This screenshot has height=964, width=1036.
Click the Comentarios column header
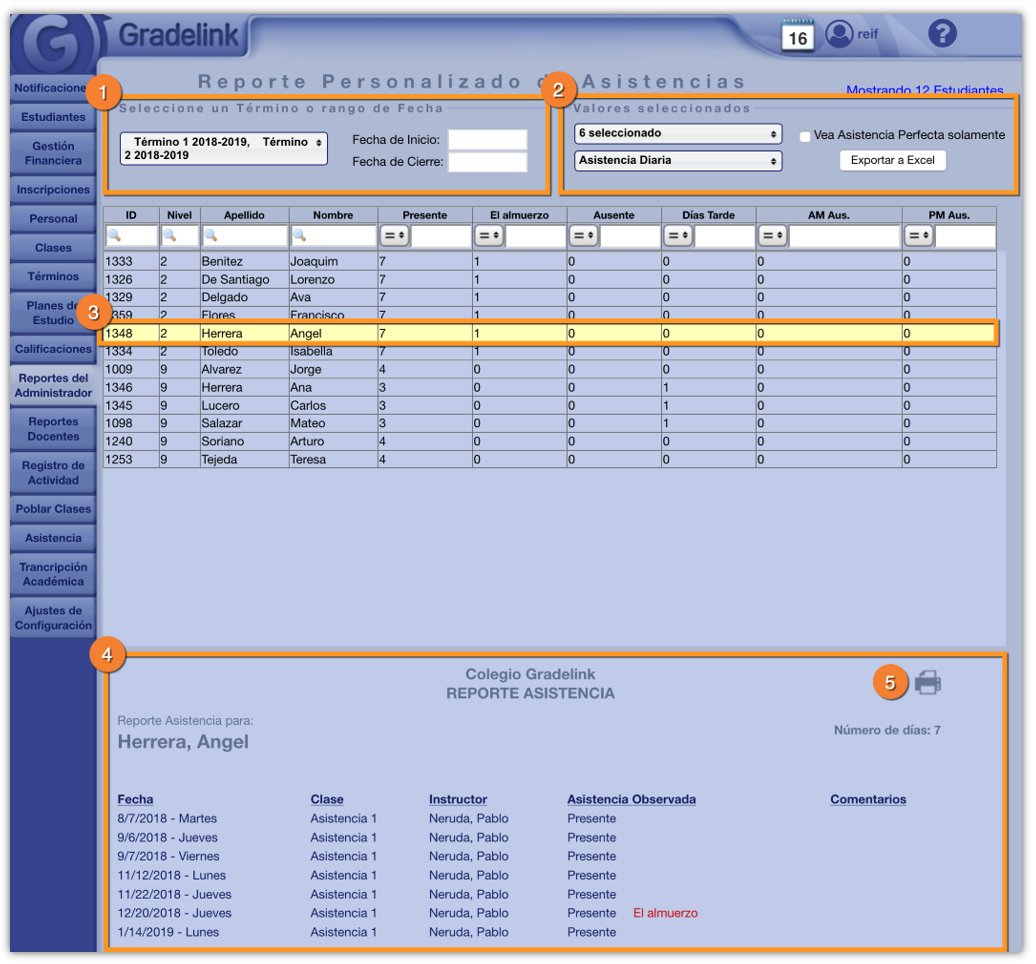point(868,799)
